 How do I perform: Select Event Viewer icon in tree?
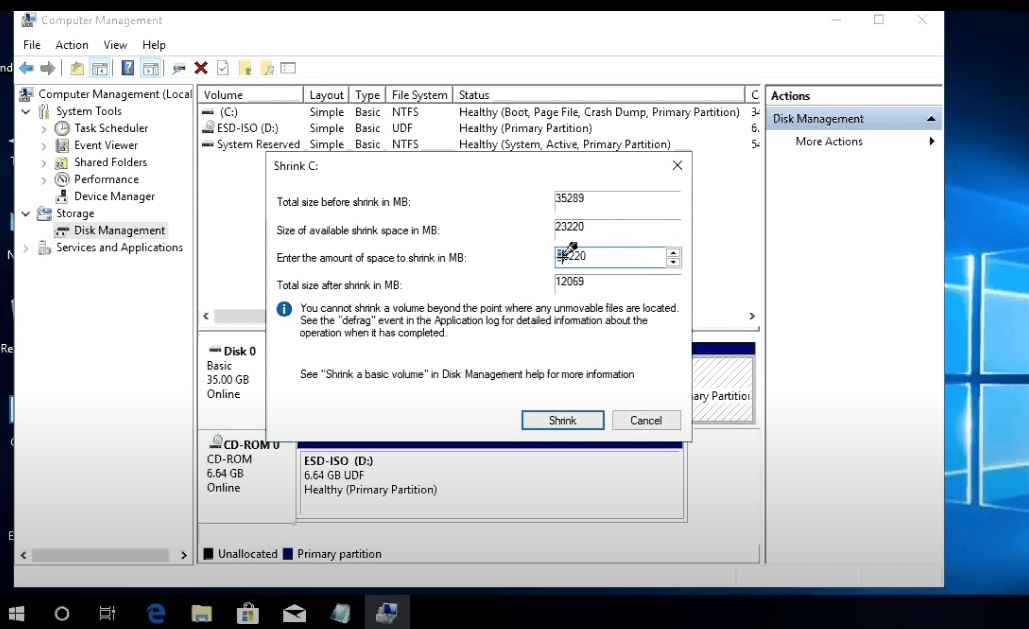pos(62,145)
